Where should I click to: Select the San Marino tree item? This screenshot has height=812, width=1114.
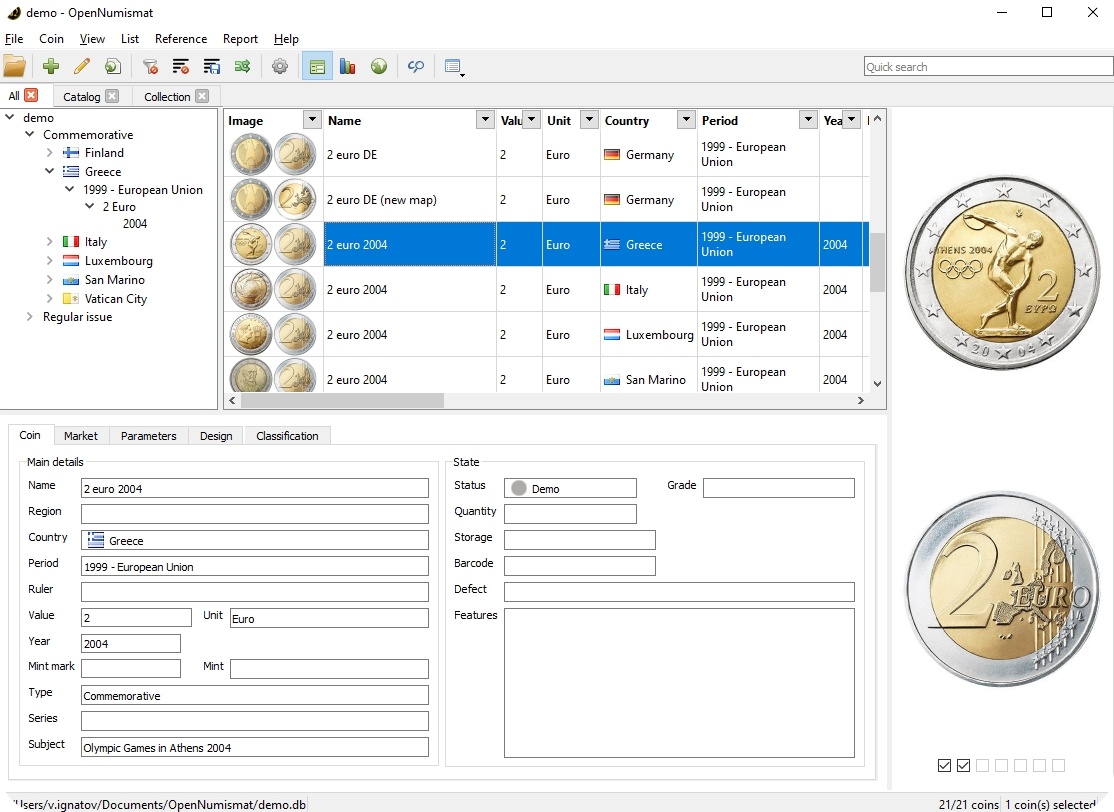pos(114,280)
